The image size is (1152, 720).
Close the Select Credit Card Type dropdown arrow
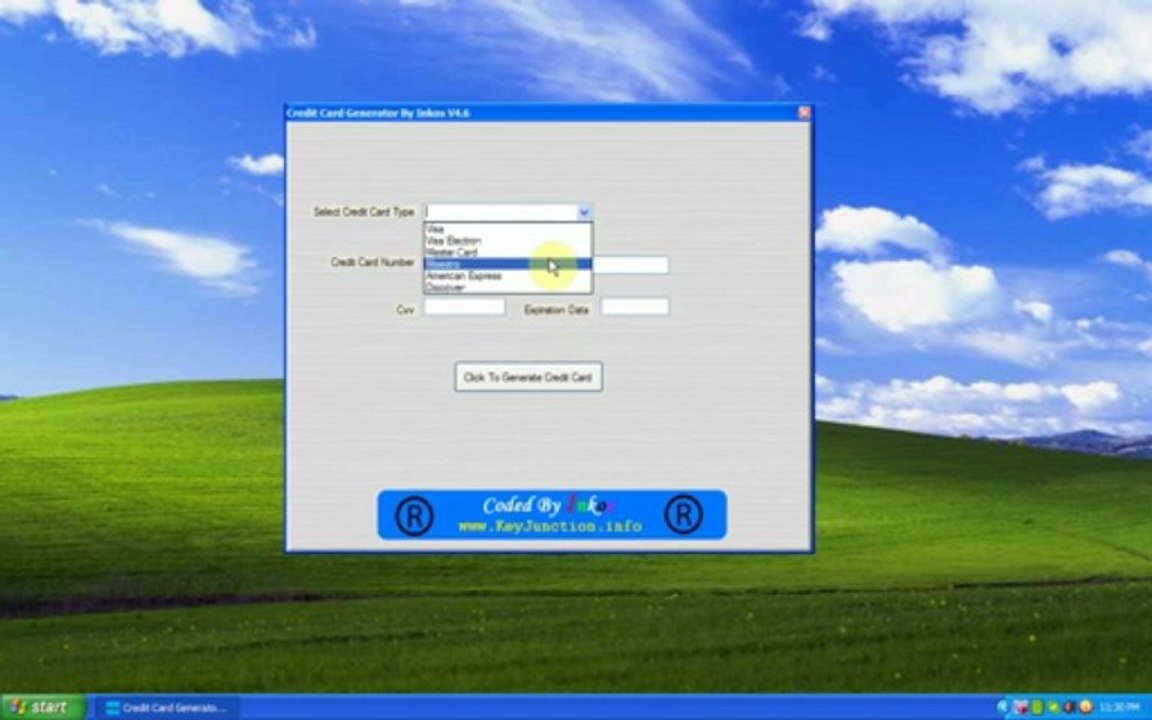click(x=583, y=212)
